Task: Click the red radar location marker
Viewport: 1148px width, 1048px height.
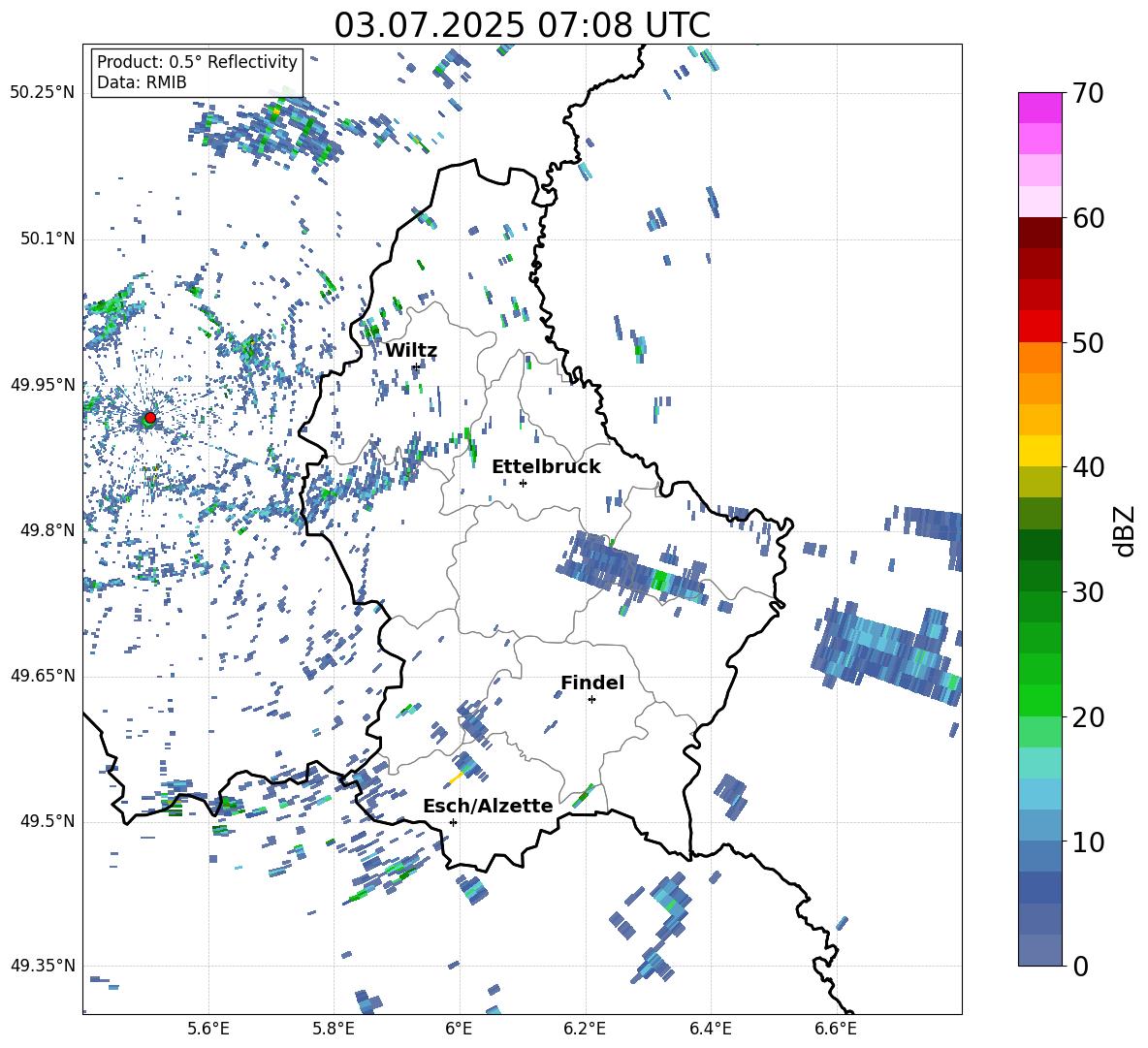Action: pyautogui.click(x=150, y=417)
